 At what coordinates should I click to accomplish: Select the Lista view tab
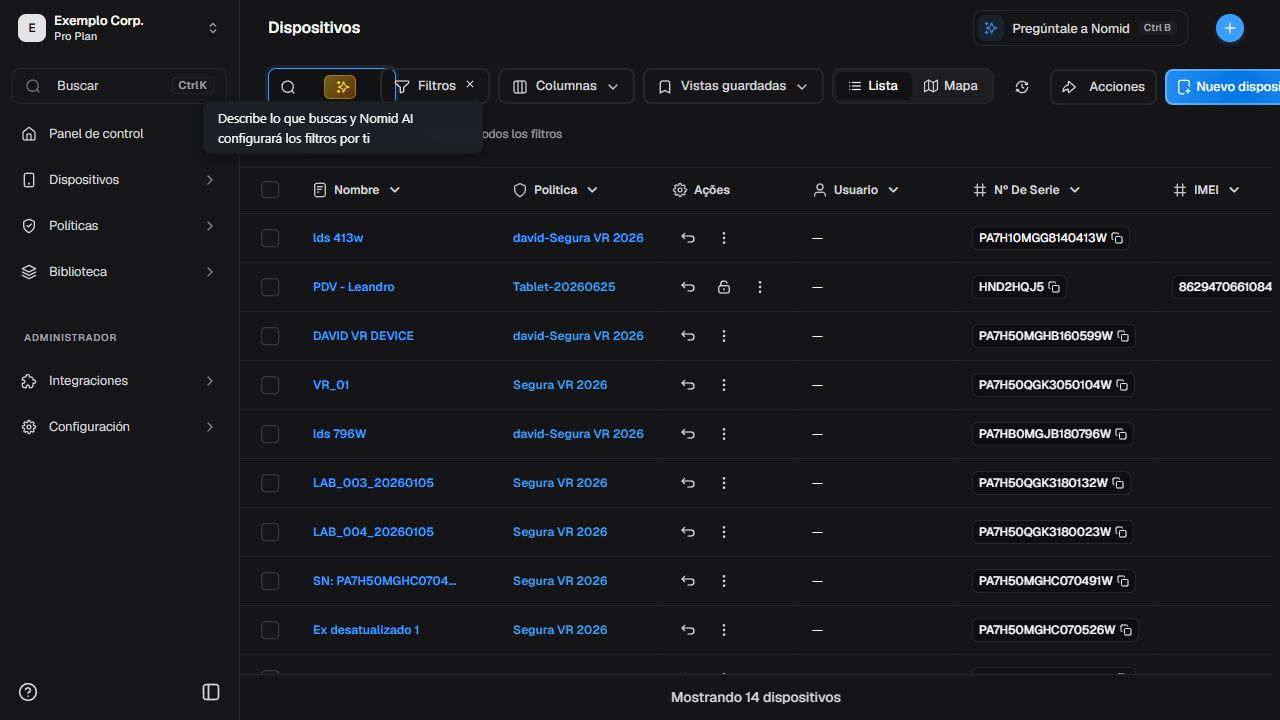(873, 86)
